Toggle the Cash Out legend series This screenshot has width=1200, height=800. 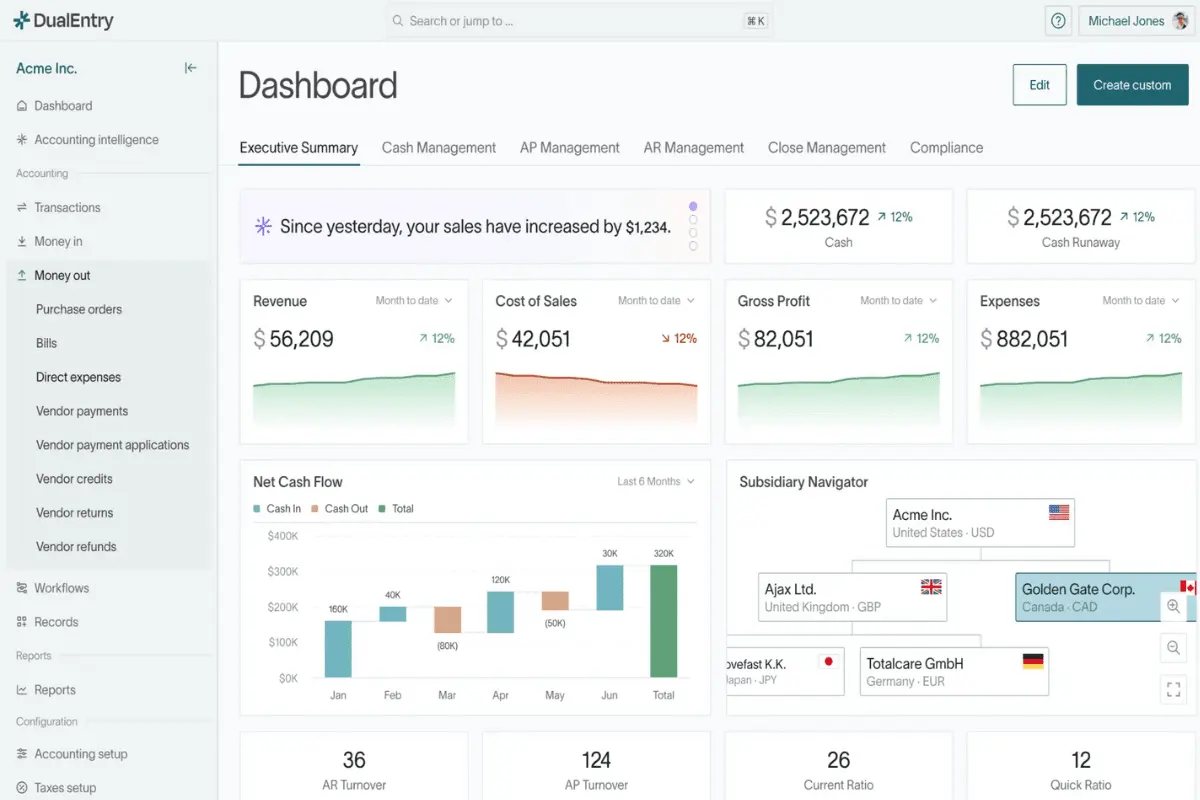(339, 509)
